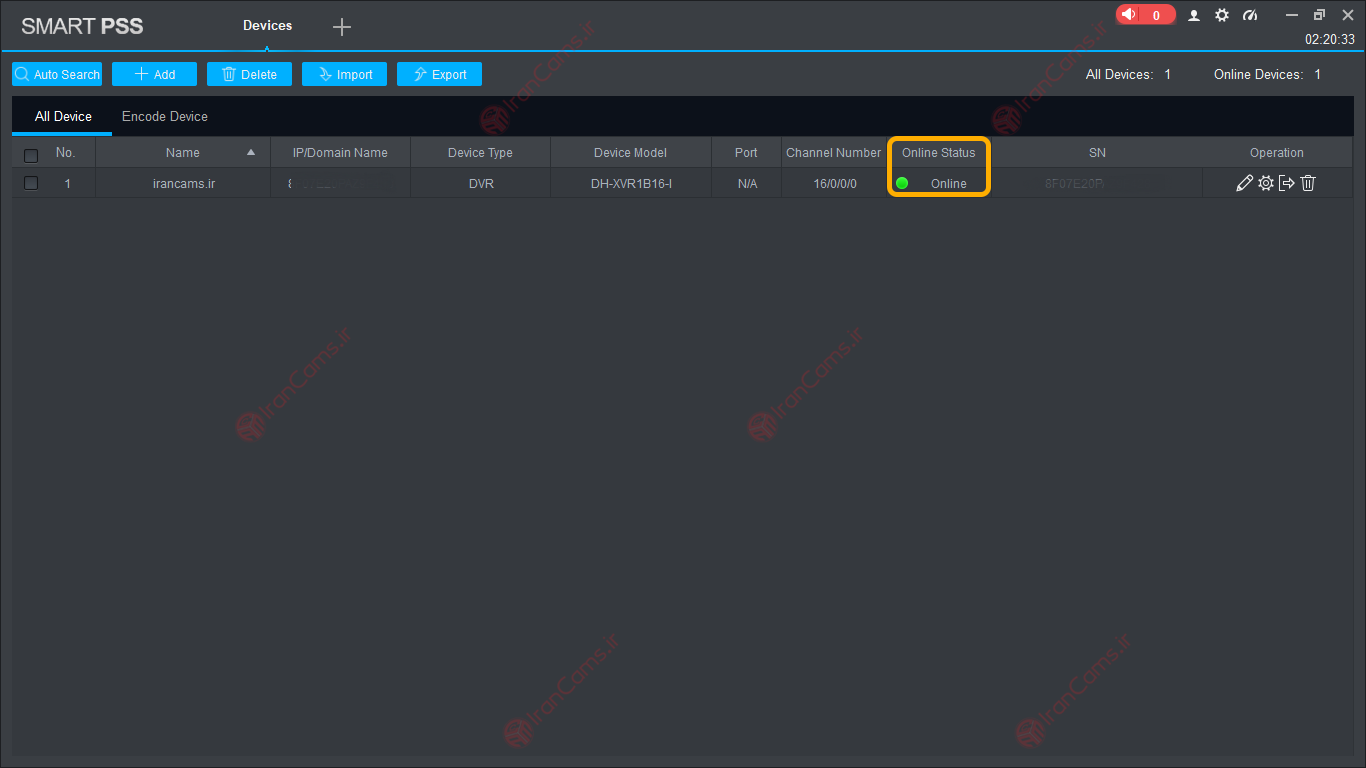This screenshot has height=768, width=1366.
Task: Click the Operation column header
Action: point(1277,153)
